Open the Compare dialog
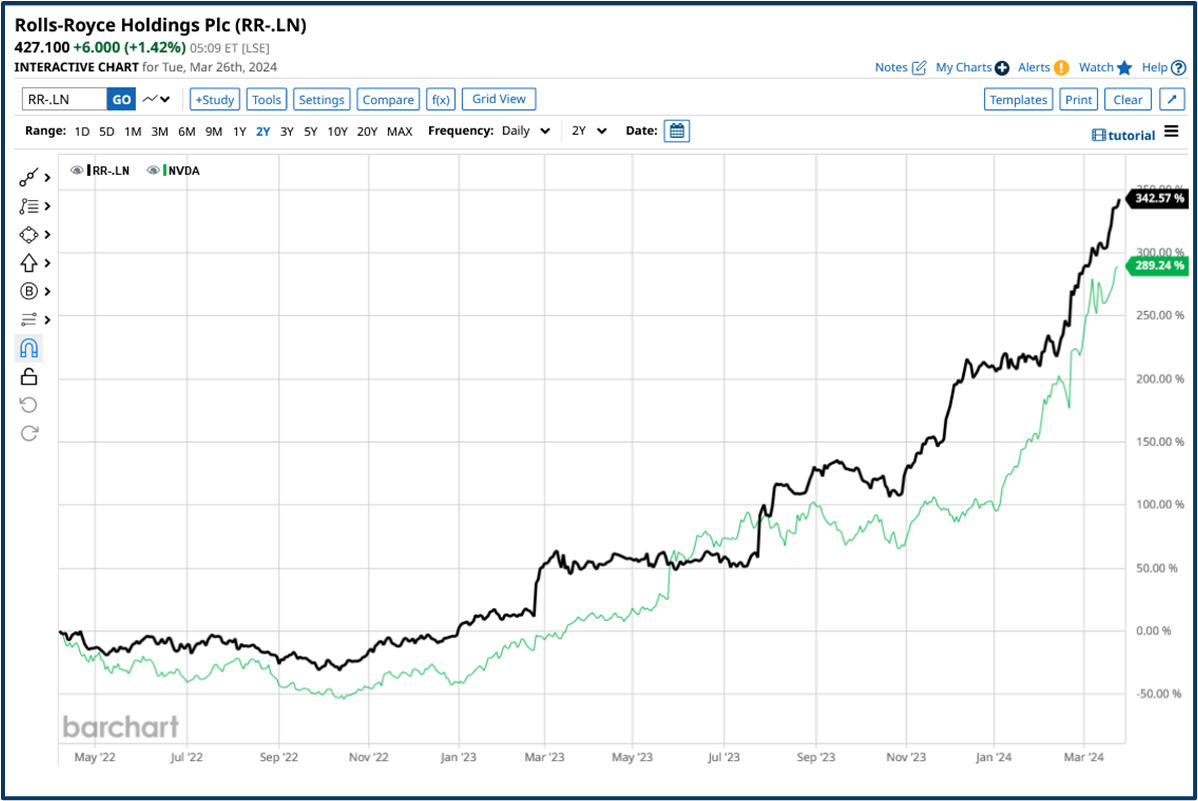The image size is (1198, 801). 388,99
